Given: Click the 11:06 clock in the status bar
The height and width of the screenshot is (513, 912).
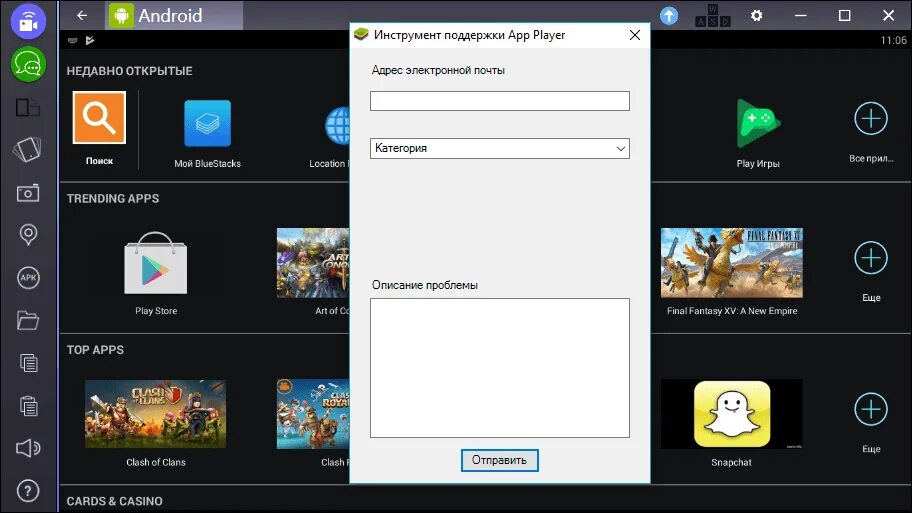Looking at the screenshot, I should click(893, 40).
